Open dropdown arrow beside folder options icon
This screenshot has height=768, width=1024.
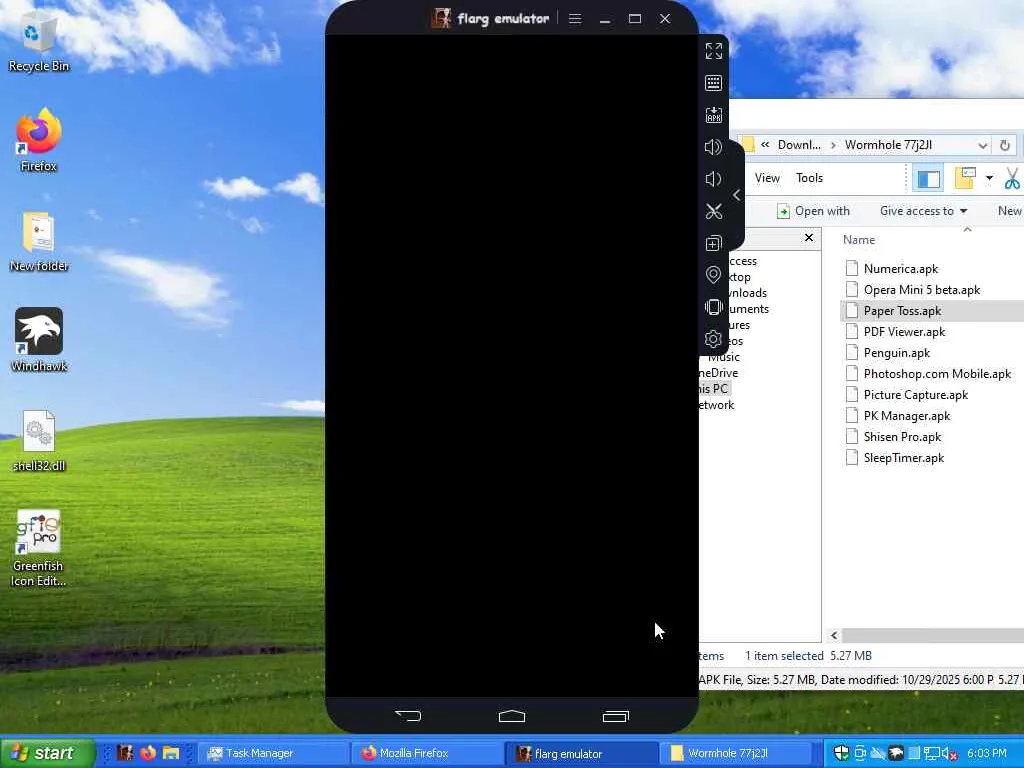[x=989, y=178]
